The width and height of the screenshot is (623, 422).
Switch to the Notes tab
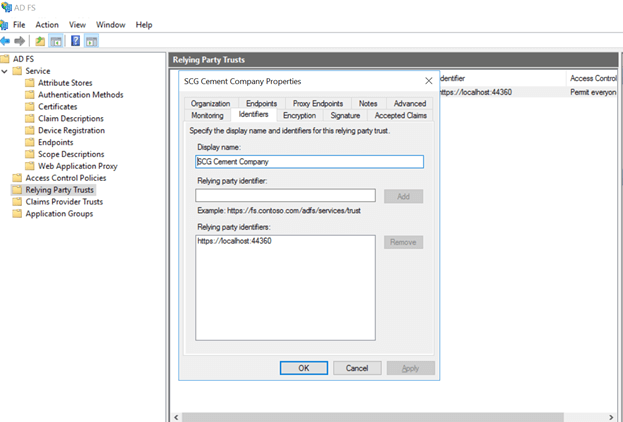click(368, 103)
